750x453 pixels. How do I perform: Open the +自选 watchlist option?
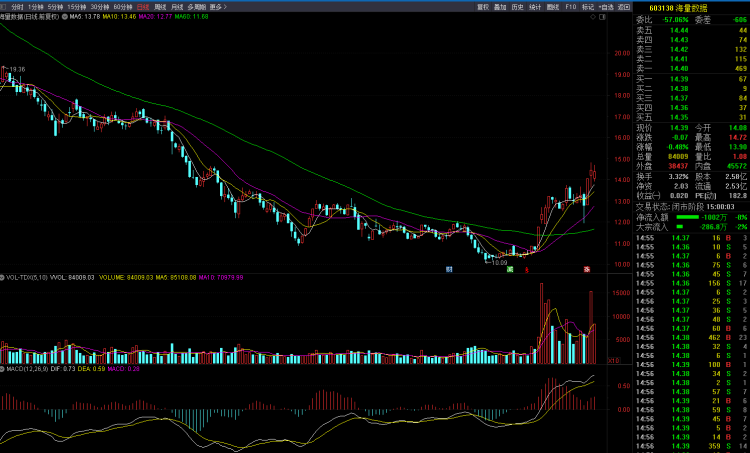[x=606, y=6]
